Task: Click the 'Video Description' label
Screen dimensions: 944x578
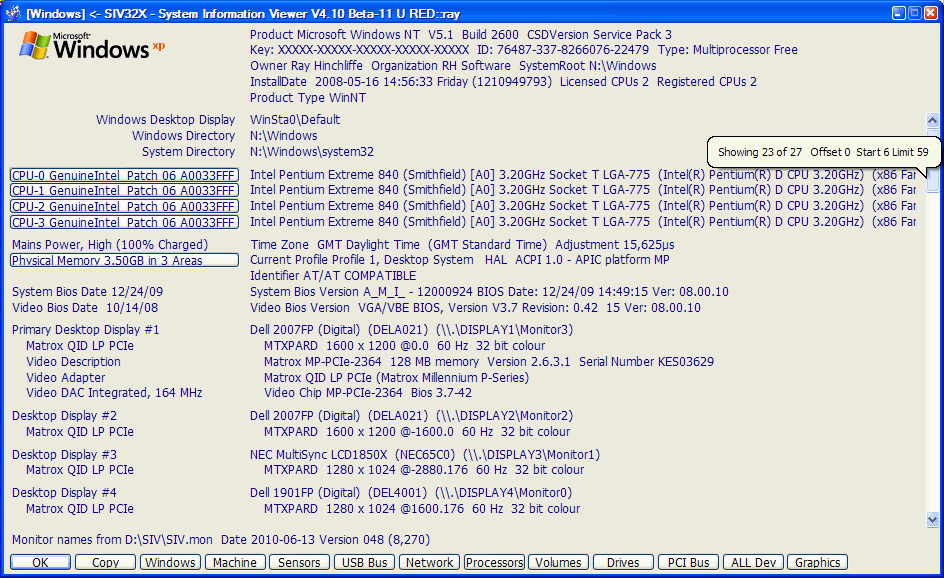Action: 73,361
